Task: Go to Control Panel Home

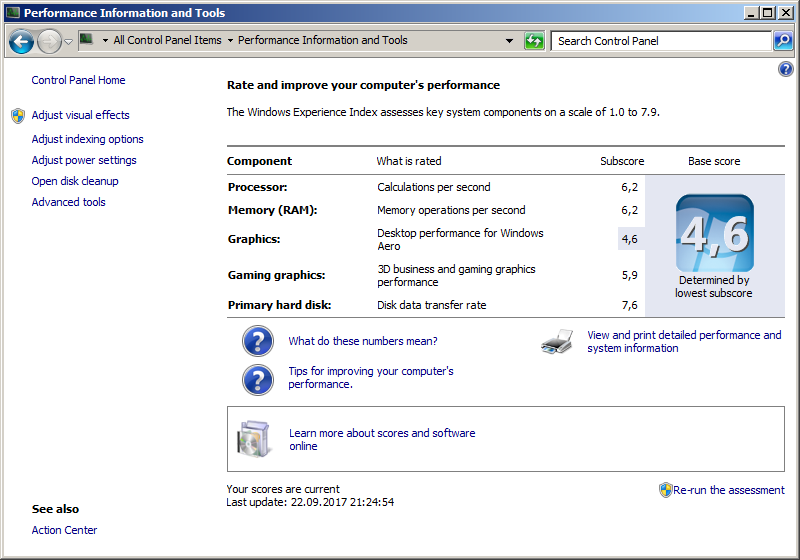Action: tap(78, 80)
